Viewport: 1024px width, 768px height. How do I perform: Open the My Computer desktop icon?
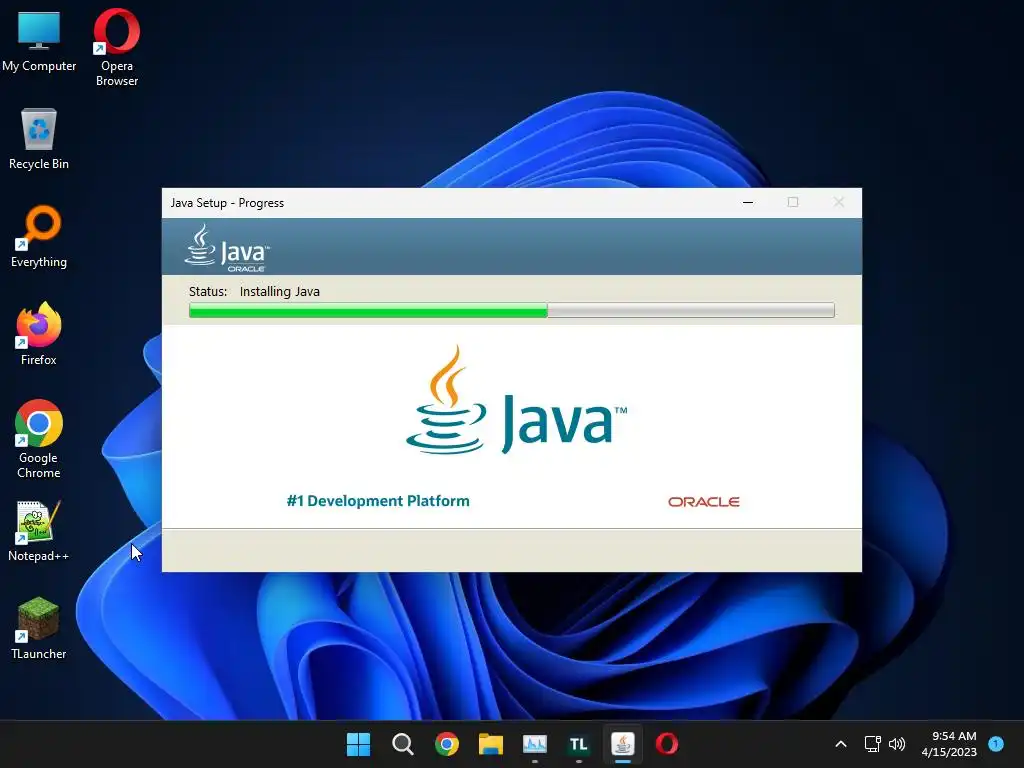coord(39,41)
